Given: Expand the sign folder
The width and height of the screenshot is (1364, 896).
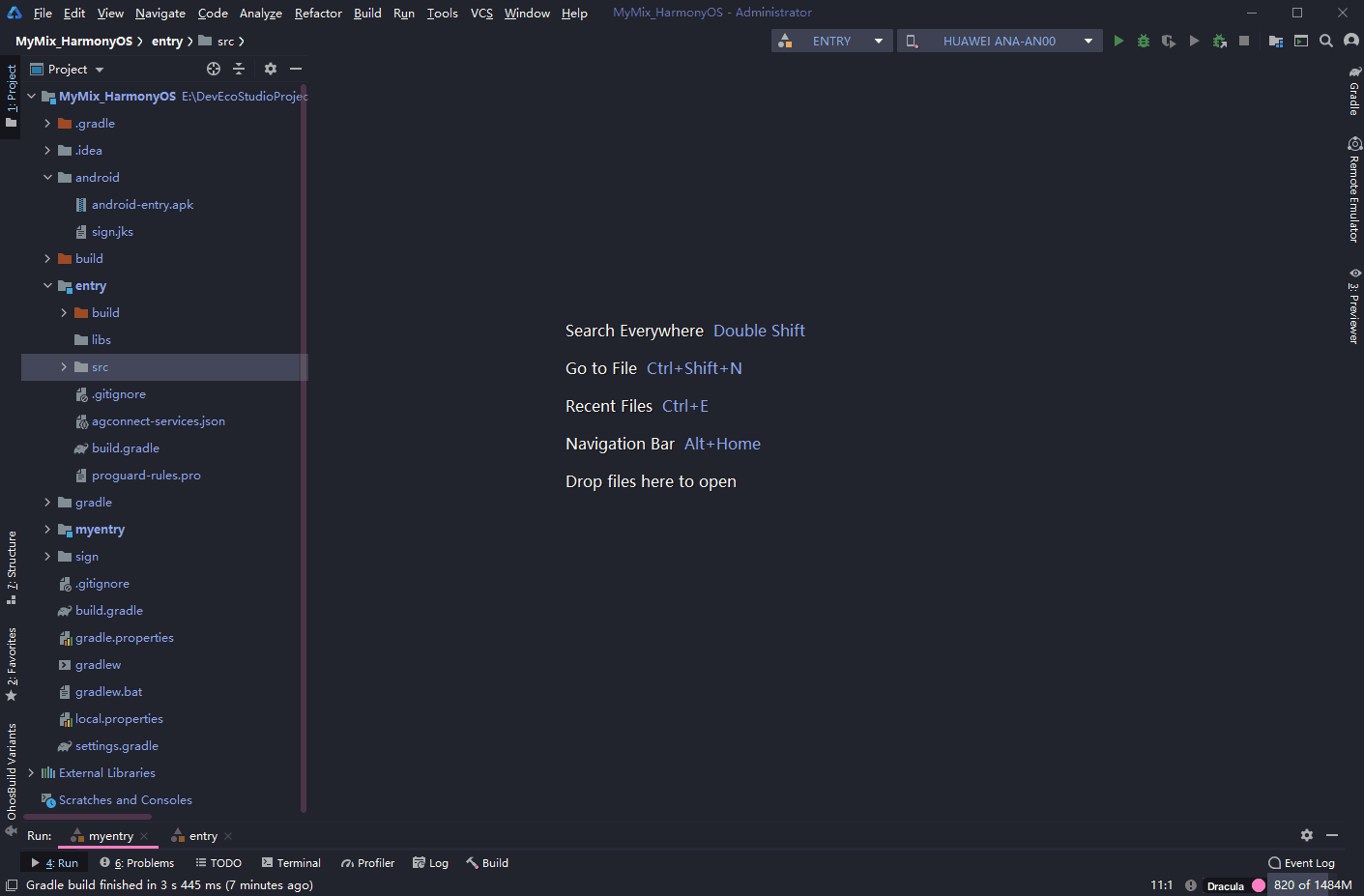Looking at the screenshot, I should pyautogui.click(x=47, y=556).
